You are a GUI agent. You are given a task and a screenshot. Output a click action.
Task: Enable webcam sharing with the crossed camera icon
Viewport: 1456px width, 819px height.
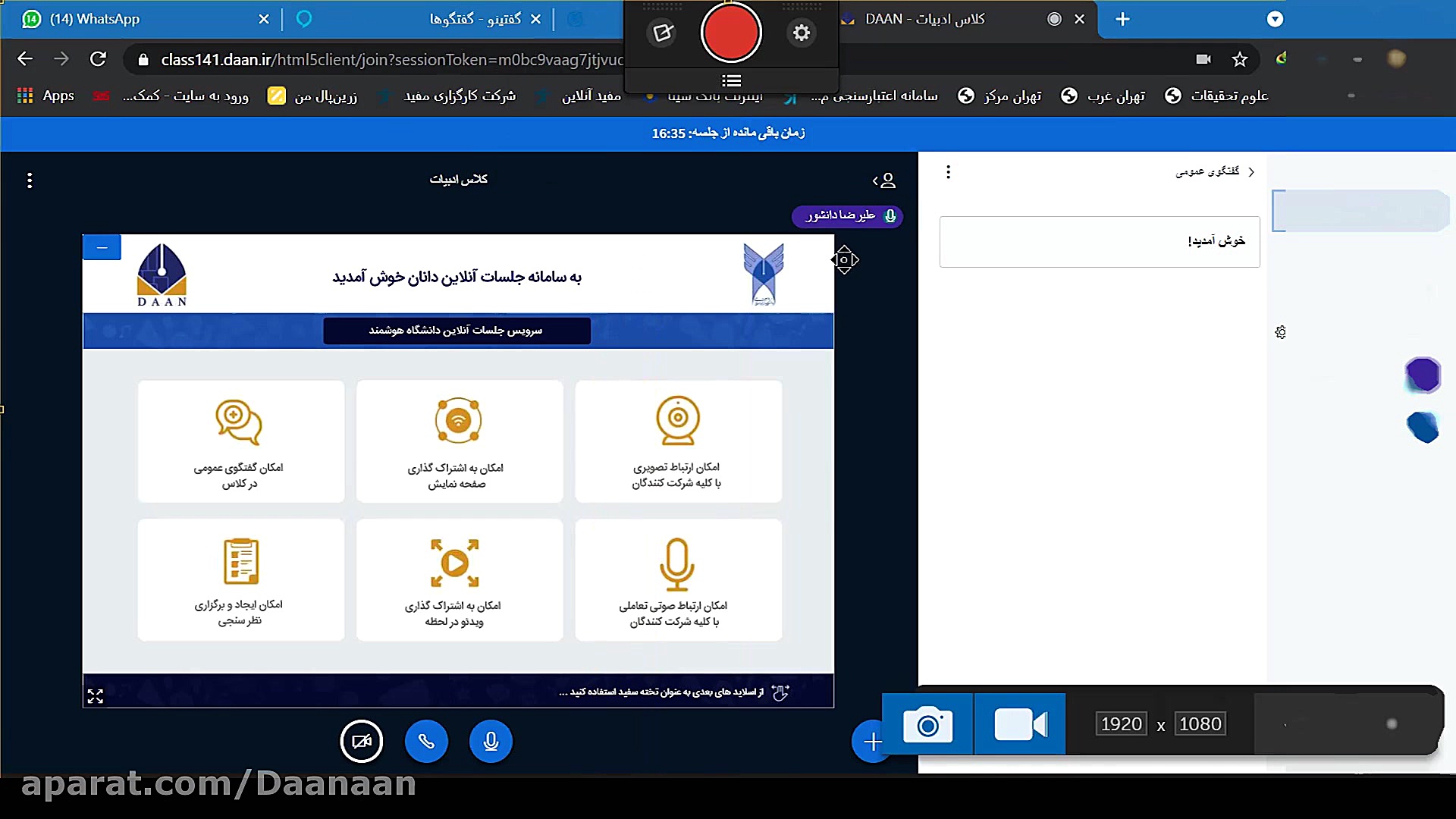362,742
